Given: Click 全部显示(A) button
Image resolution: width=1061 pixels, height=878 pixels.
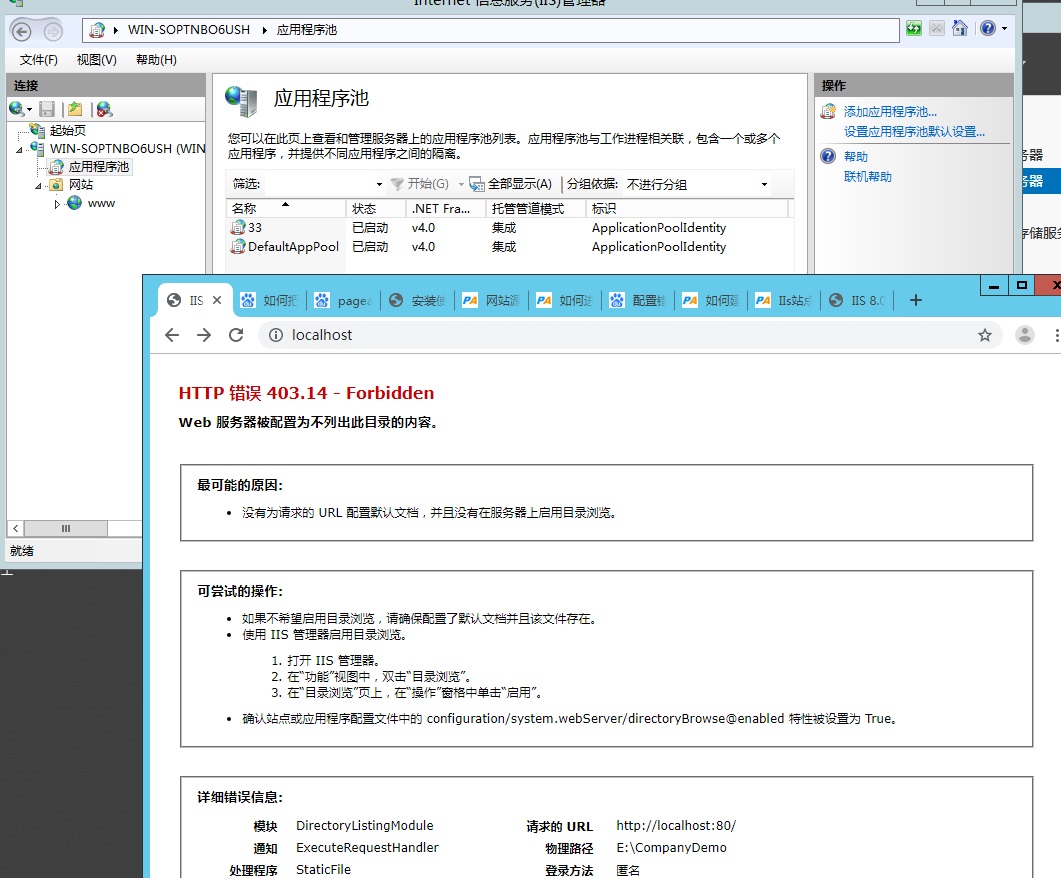Looking at the screenshot, I should pyautogui.click(x=512, y=183).
